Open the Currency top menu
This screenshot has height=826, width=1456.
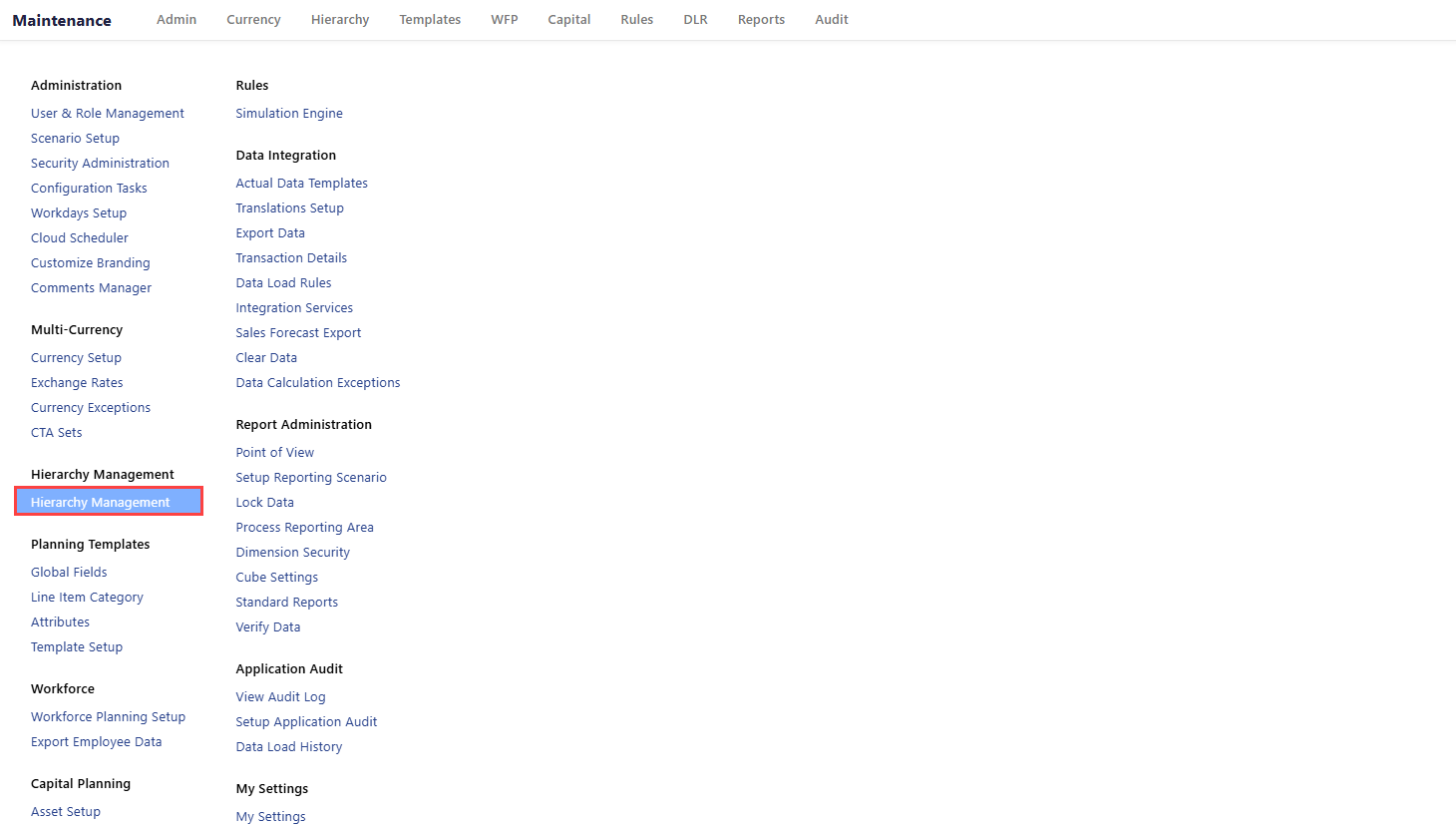(x=253, y=19)
